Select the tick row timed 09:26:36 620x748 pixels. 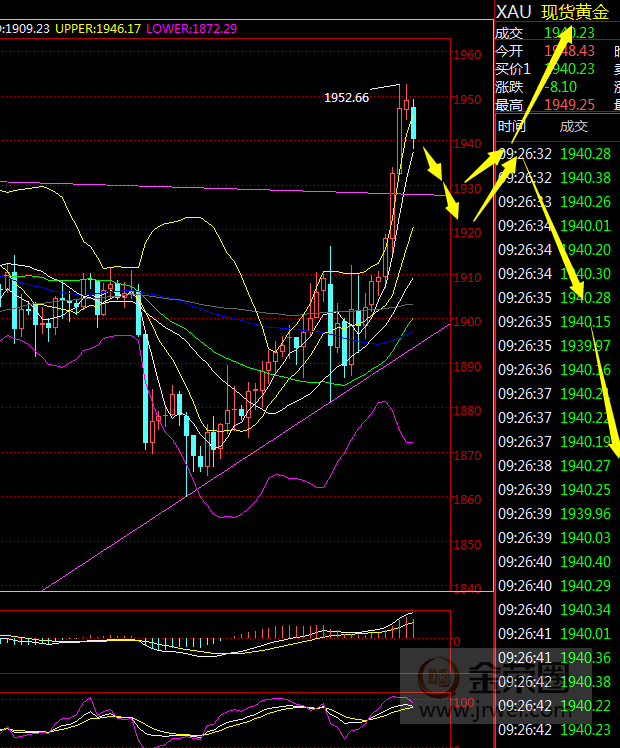tap(557, 370)
